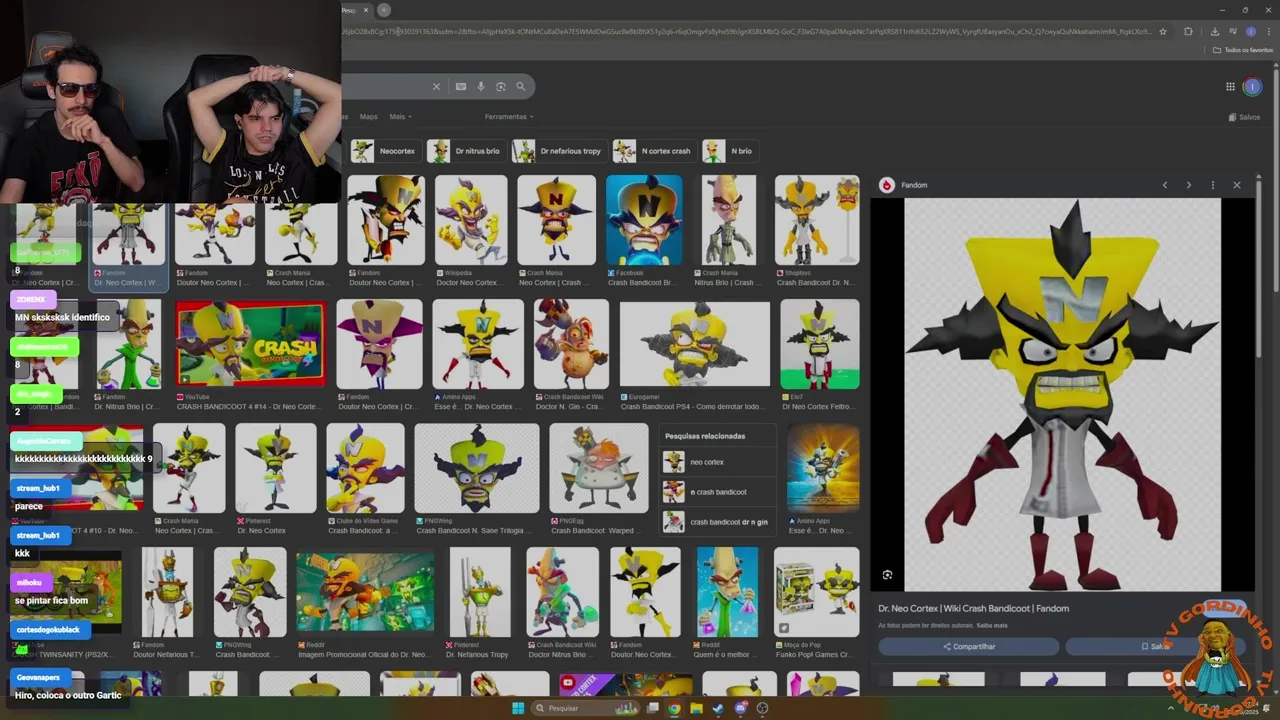The width and height of the screenshot is (1280, 720).
Task: Open Chrome from the taskbar
Action: point(674,708)
